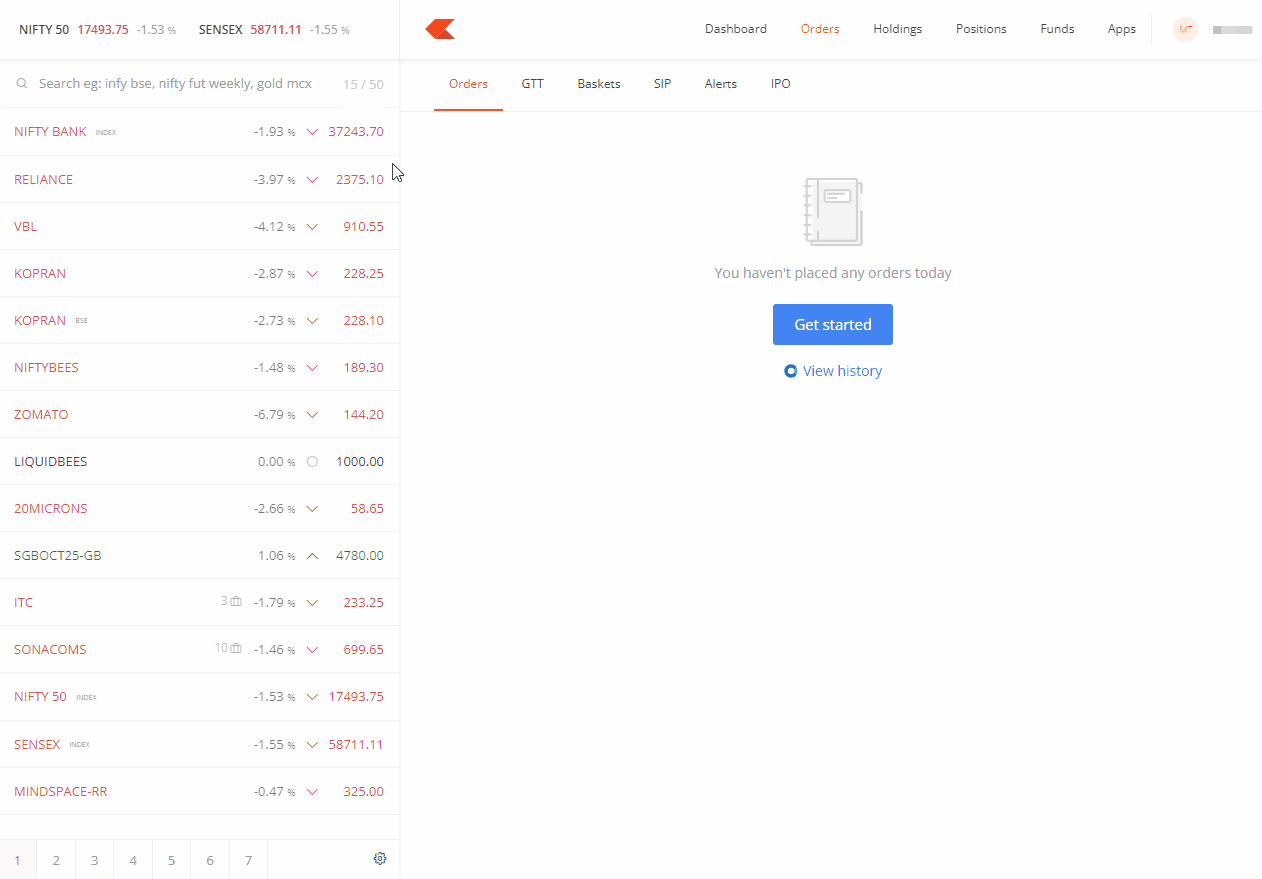This screenshot has height=879, width=1262.
Task: Open the watchlist settings gear
Action: tap(380, 858)
